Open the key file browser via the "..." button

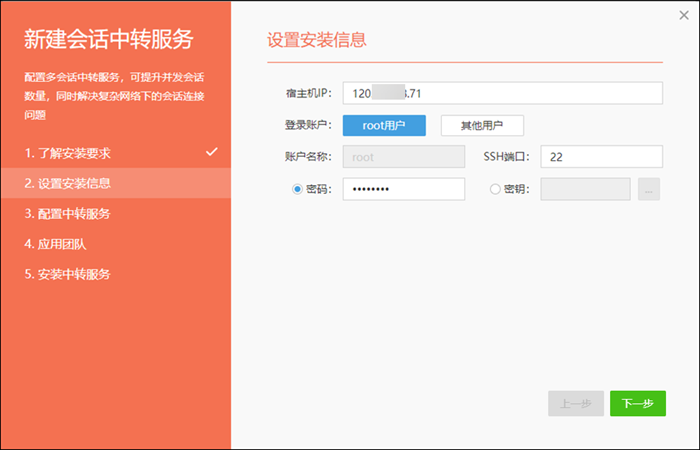point(649,189)
